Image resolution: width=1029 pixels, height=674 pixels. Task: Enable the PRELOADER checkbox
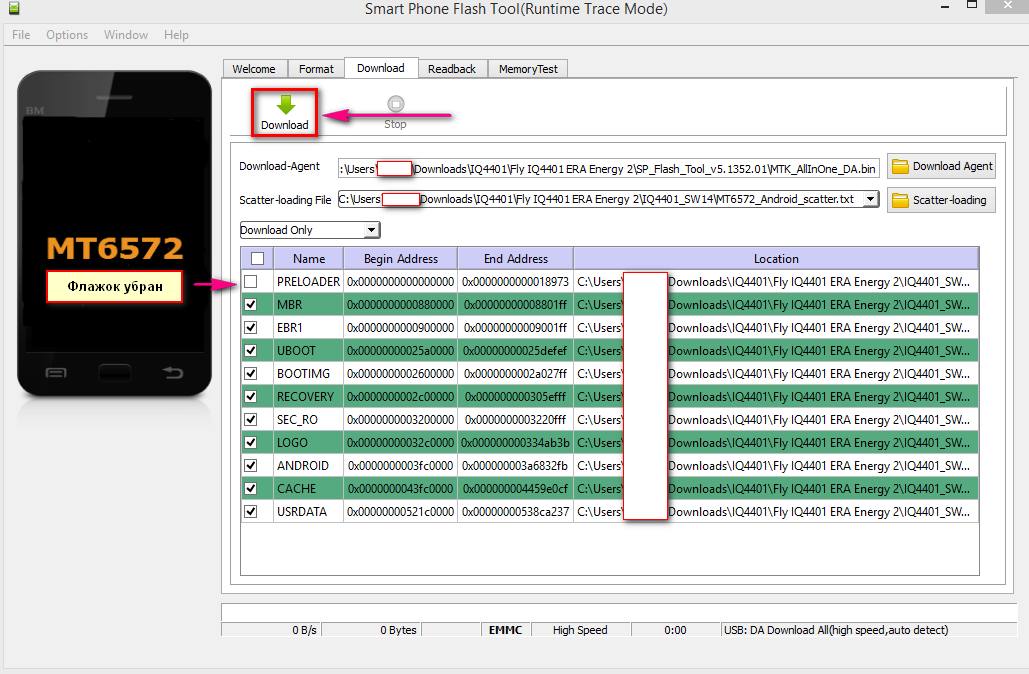point(251,282)
